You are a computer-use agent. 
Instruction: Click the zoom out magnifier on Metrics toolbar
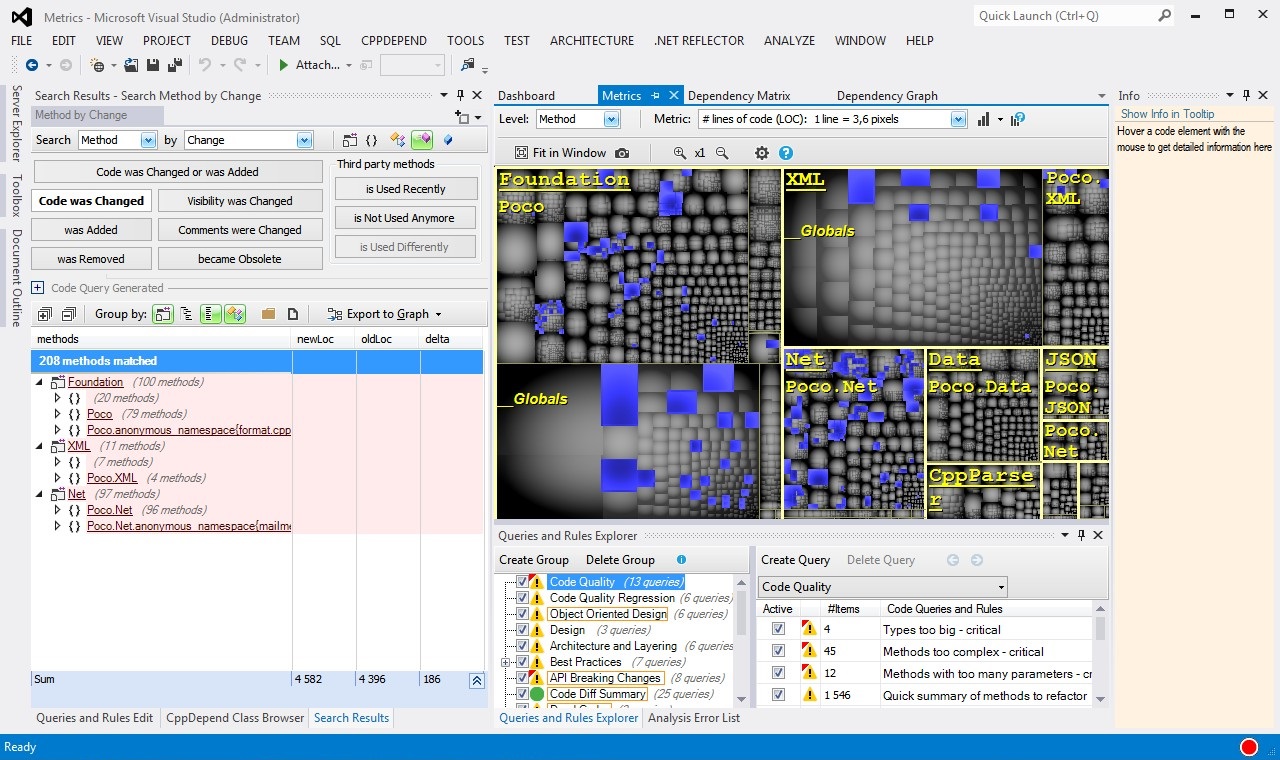point(722,153)
